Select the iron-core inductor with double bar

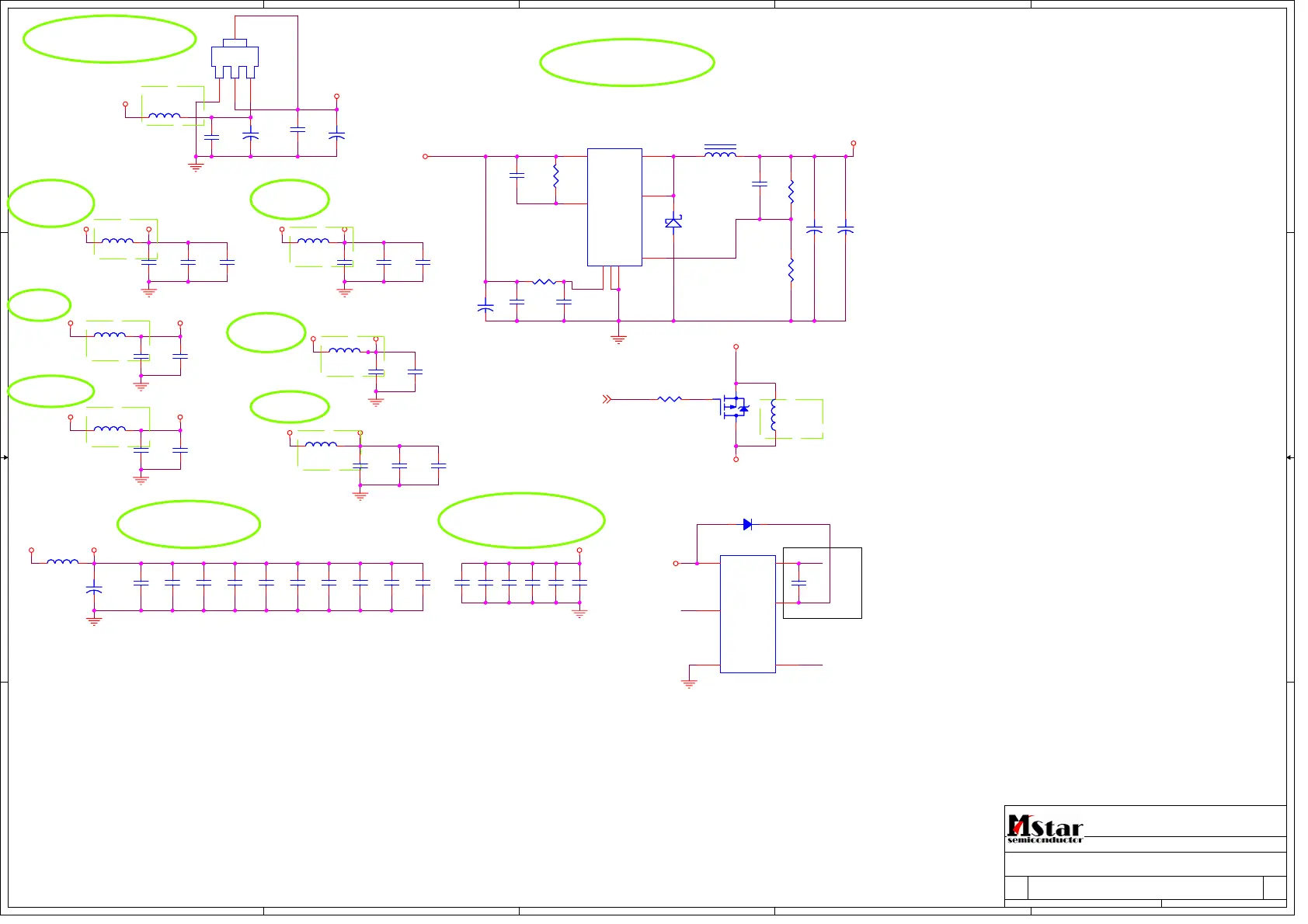[x=720, y=151]
